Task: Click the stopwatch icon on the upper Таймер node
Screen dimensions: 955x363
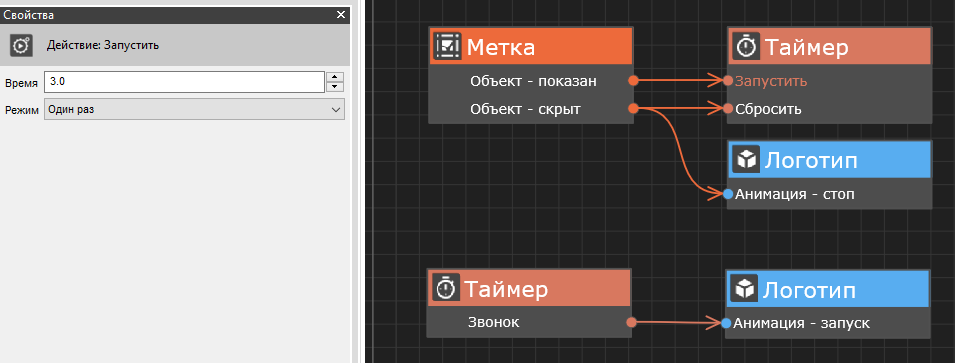Action: 745,46
